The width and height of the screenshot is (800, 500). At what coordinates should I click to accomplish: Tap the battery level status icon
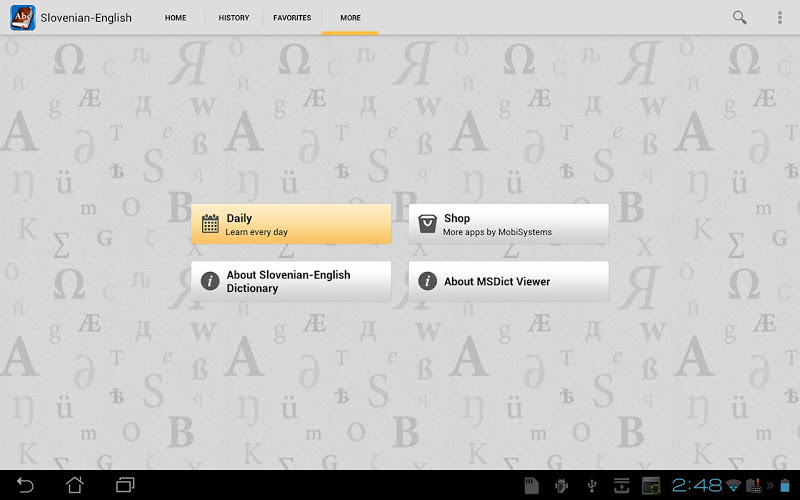[x=785, y=485]
